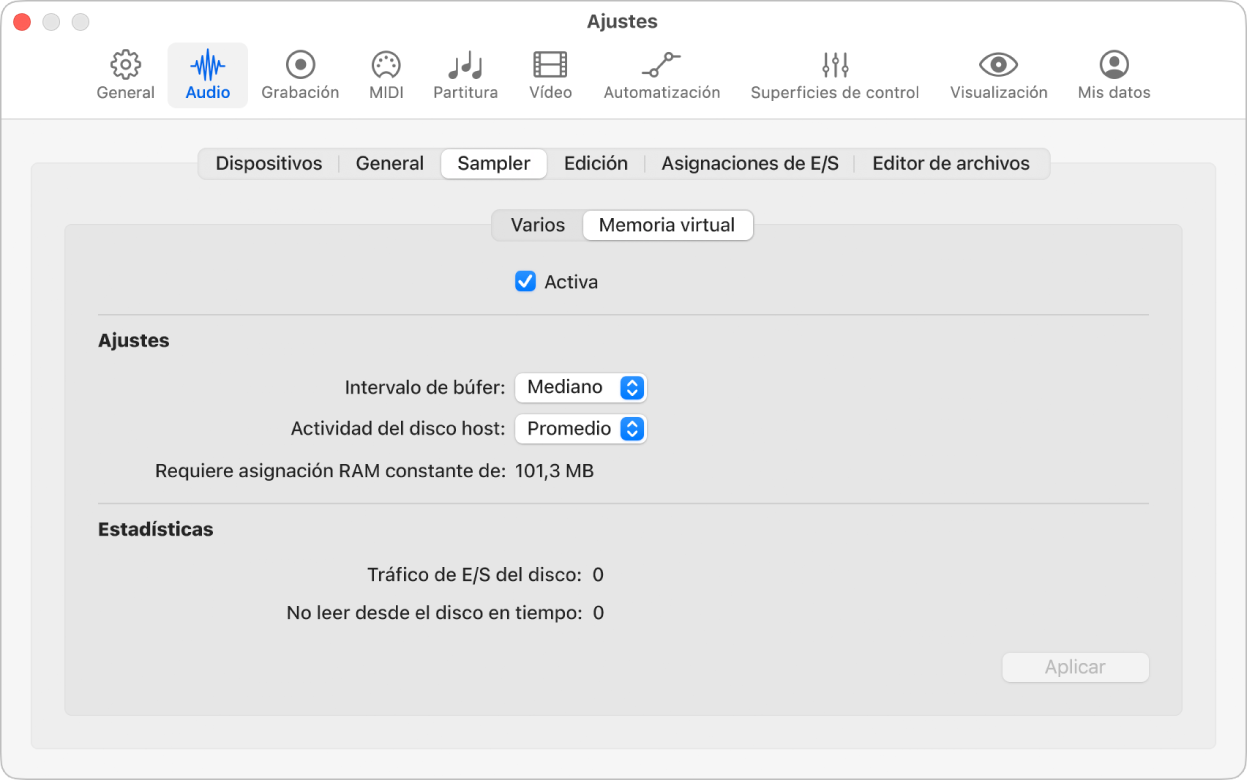Select the Sampler tab

(x=494, y=164)
